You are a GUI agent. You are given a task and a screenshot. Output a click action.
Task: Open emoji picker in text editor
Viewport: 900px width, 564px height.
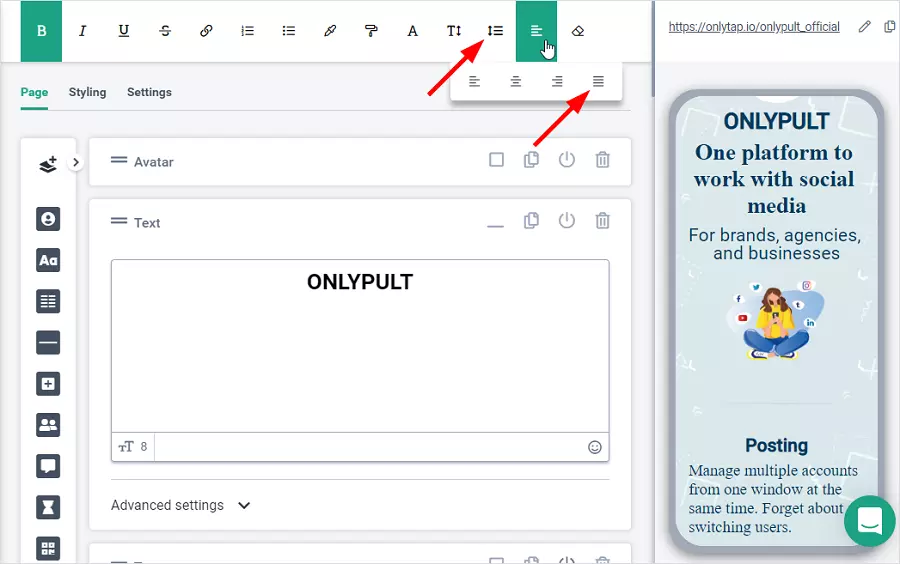click(595, 447)
